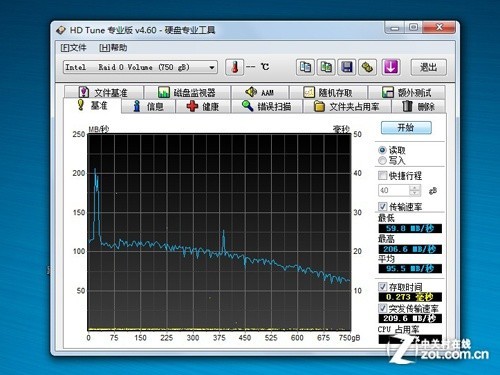This screenshot has height=375, width=500.
Task: Click the minimum speed value 59.8 MB/秒
Action: pyautogui.click(x=410, y=229)
